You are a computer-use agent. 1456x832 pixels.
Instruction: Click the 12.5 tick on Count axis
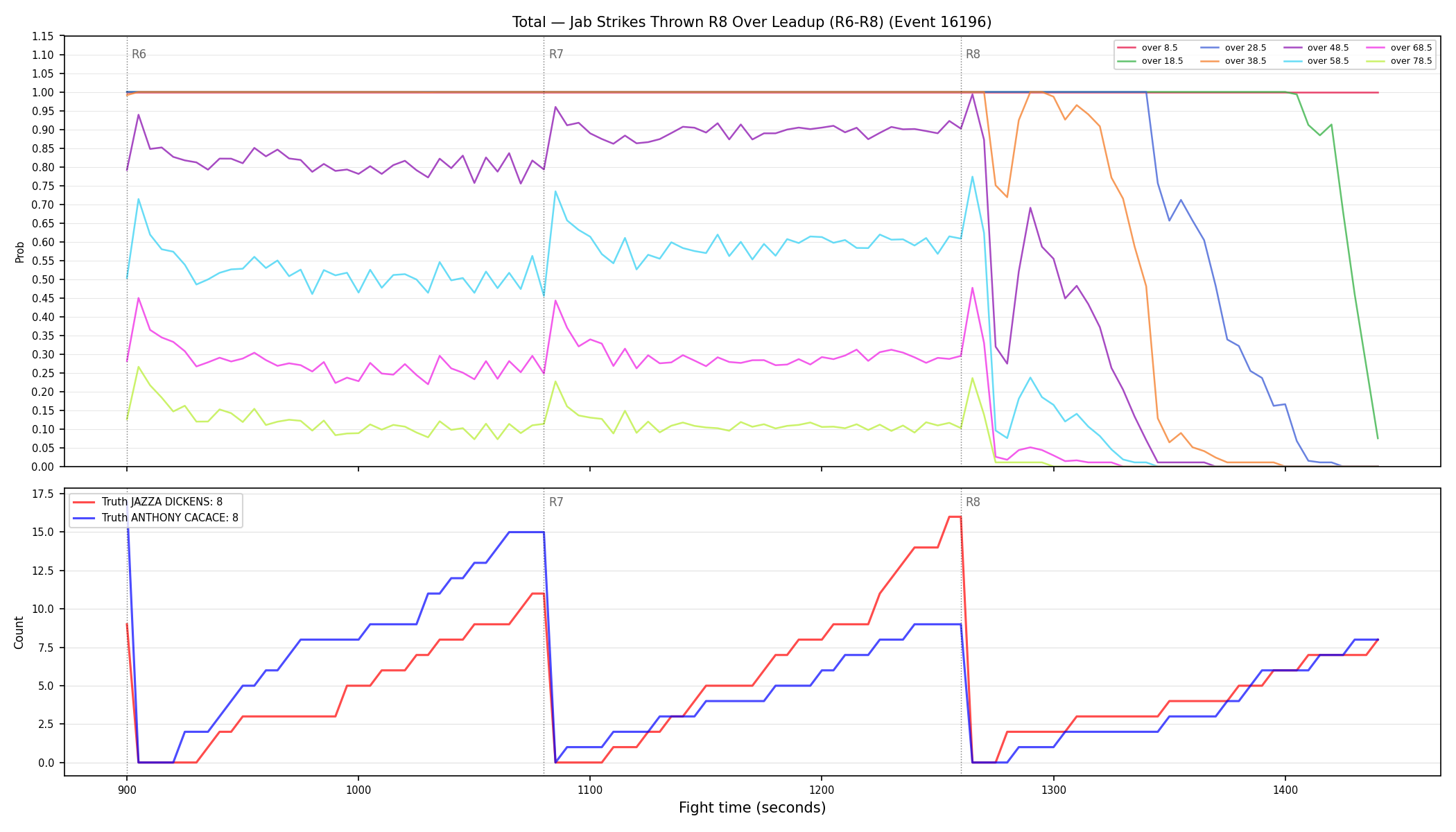(43, 571)
